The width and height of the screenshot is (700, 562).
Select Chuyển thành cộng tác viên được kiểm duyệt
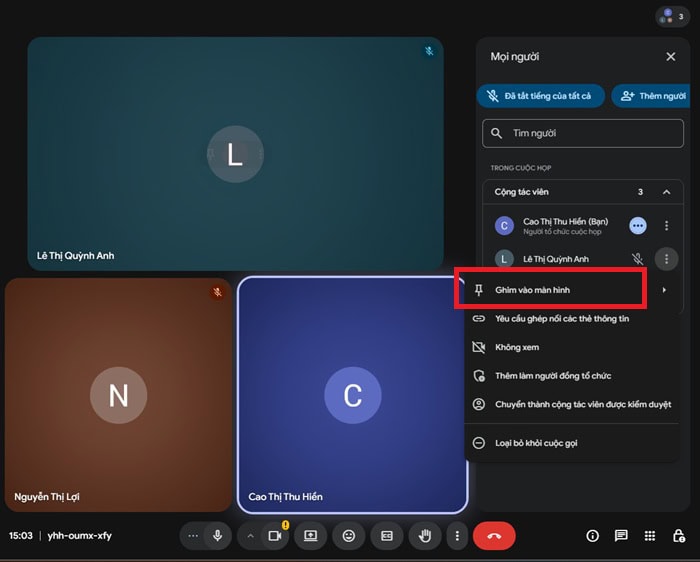(x=571, y=404)
